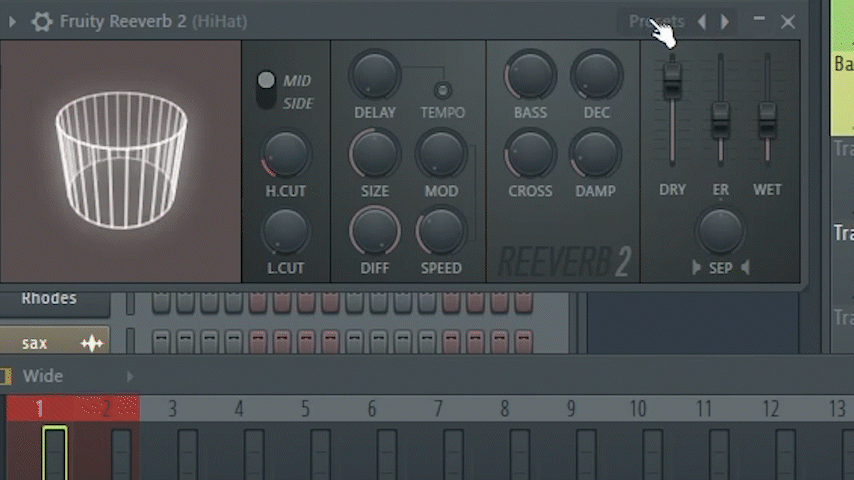
Task: Select mixer track 1 header
Action: [39, 408]
